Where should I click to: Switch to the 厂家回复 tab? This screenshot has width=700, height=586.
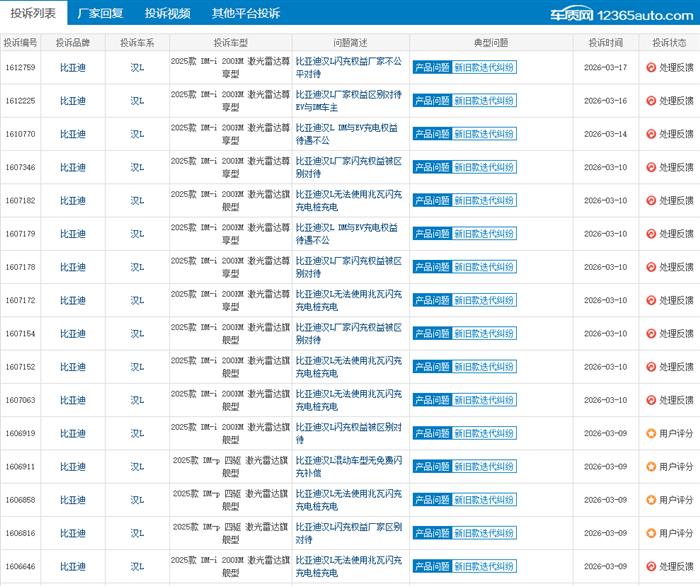(x=100, y=14)
